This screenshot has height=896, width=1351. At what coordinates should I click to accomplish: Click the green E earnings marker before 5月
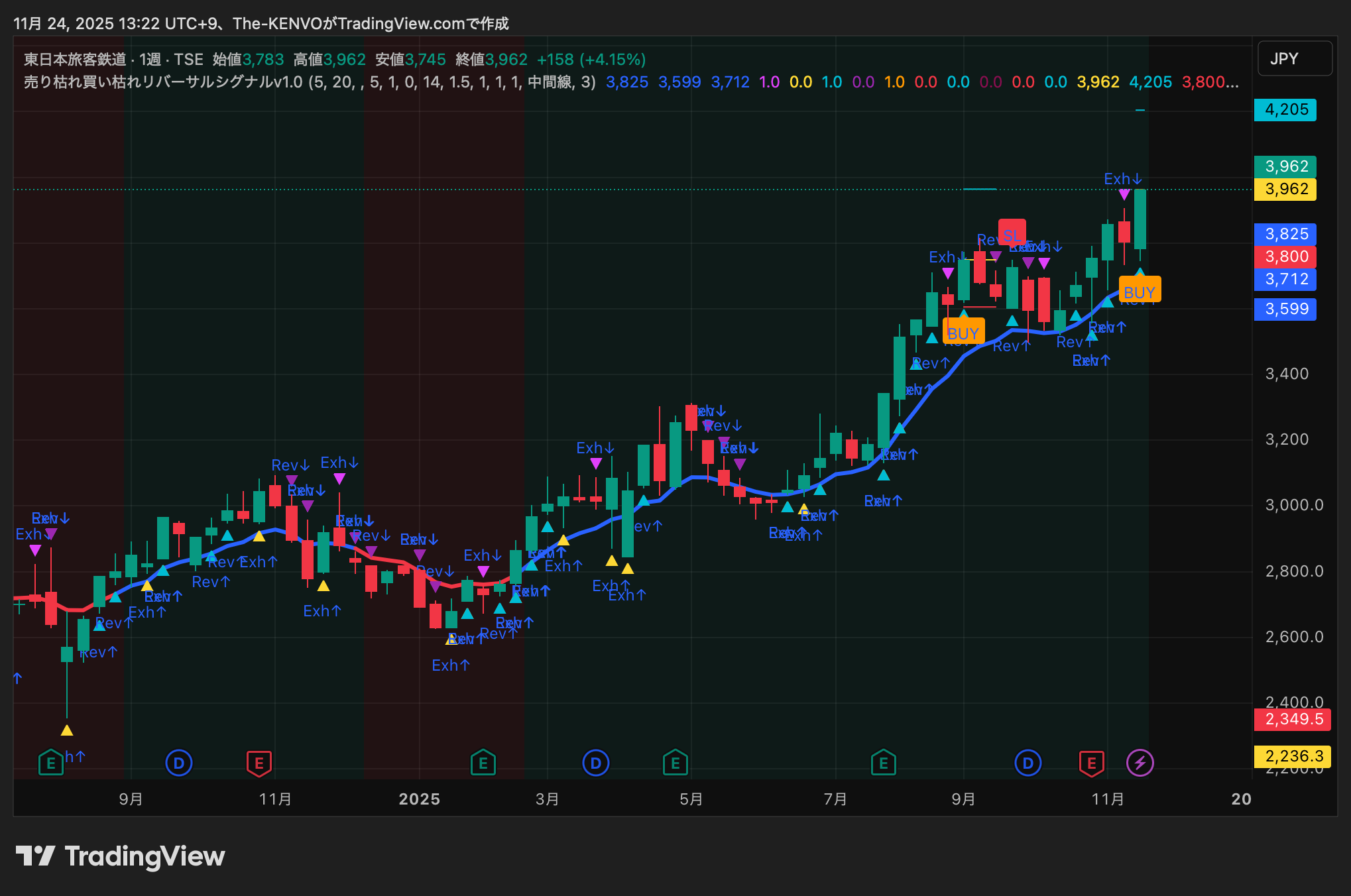(675, 763)
